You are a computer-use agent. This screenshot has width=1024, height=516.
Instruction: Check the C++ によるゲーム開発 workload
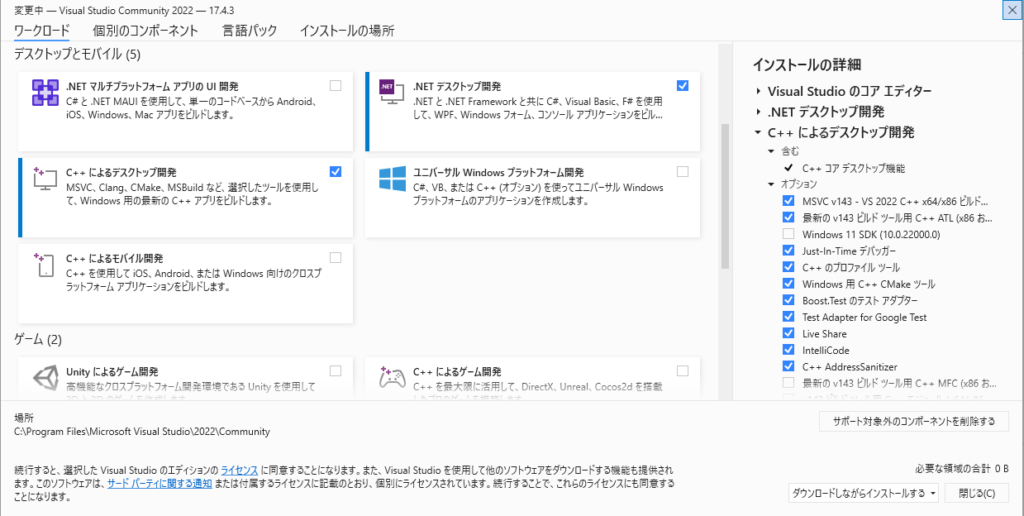pyautogui.click(x=682, y=371)
